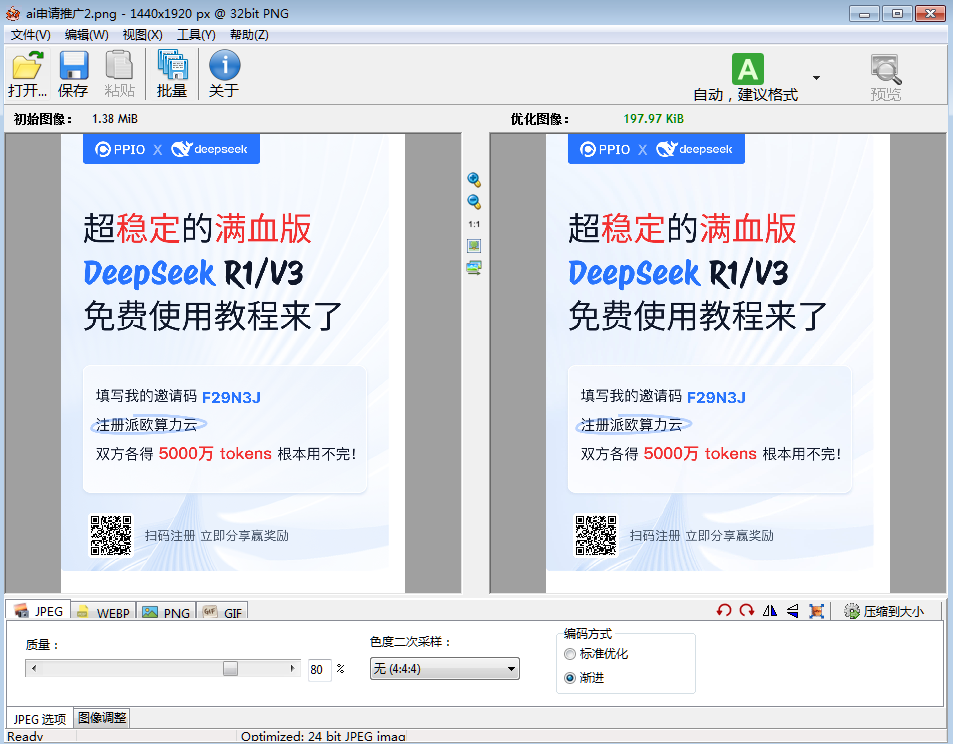This screenshot has height=744, width=953.
Task: Click the 粘贴 paste toolbar icon
Action: tap(118, 72)
